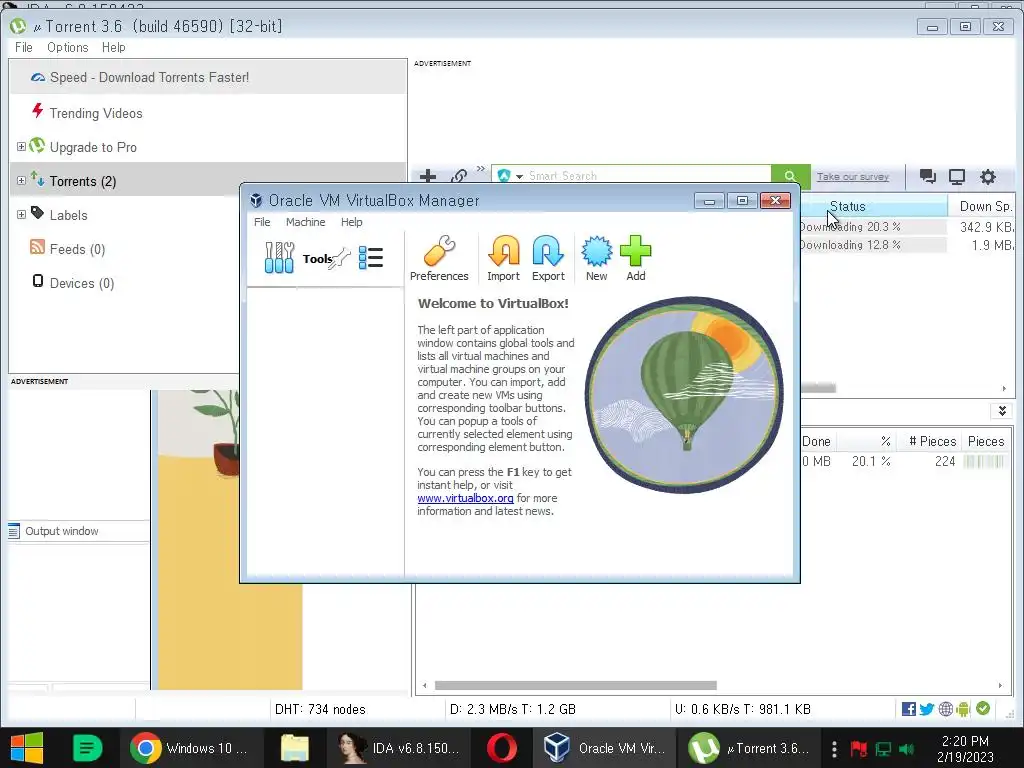Click the Smart Search input field
Image resolution: width=1024 pixels, height=768 pixels.
647,176
